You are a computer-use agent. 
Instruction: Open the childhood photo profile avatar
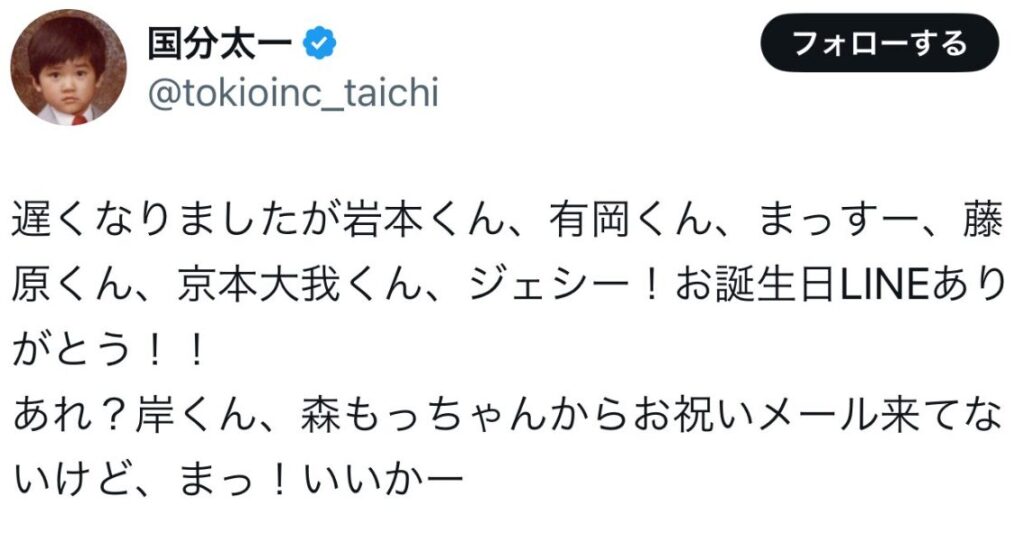click(69, 67)
